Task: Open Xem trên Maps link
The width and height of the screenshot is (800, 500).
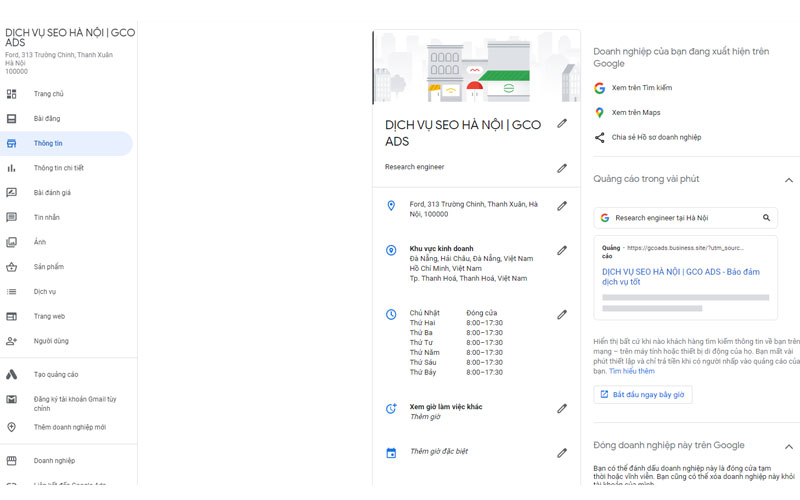Action: pyautogui.click(x=635, y=113)
